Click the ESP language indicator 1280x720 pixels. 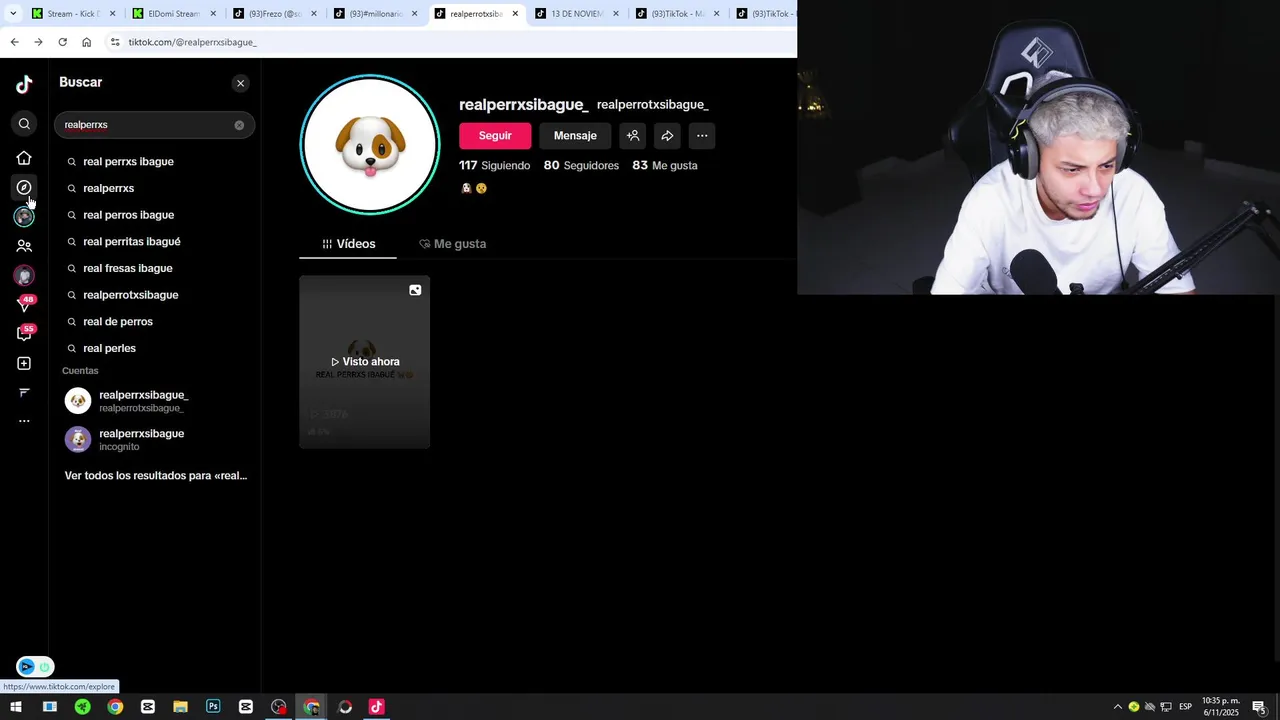click(1185, 707)
